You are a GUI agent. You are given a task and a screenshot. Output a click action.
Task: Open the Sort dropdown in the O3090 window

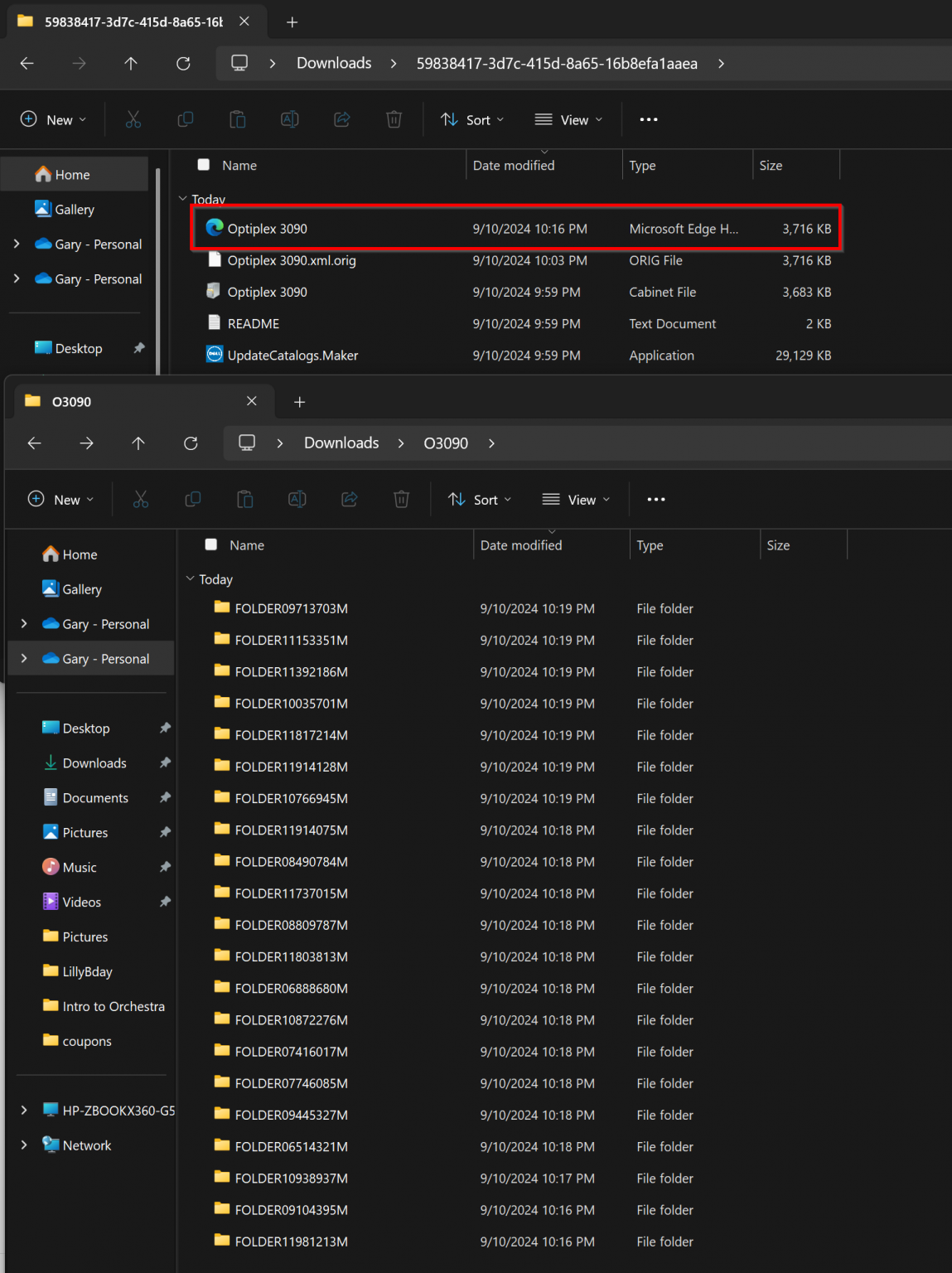coord(480,500)
